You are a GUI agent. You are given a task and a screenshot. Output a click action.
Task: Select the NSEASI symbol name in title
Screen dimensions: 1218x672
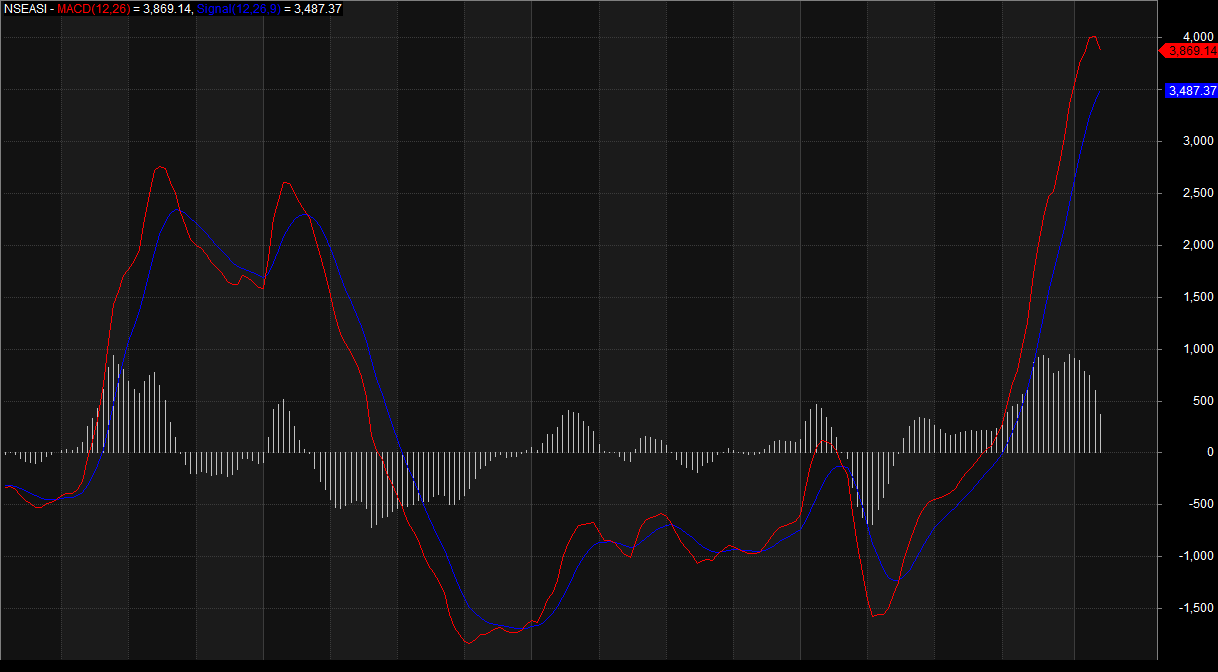pyautogui.click(x=23, y=8)
